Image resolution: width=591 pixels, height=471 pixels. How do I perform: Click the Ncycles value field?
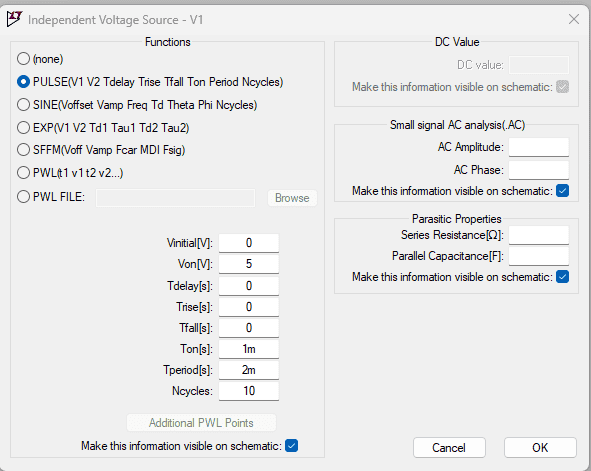coord(249,391)
